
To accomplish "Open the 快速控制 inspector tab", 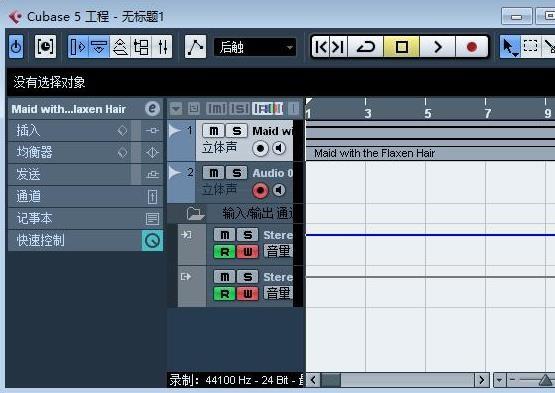I will [x=85, y=240].
